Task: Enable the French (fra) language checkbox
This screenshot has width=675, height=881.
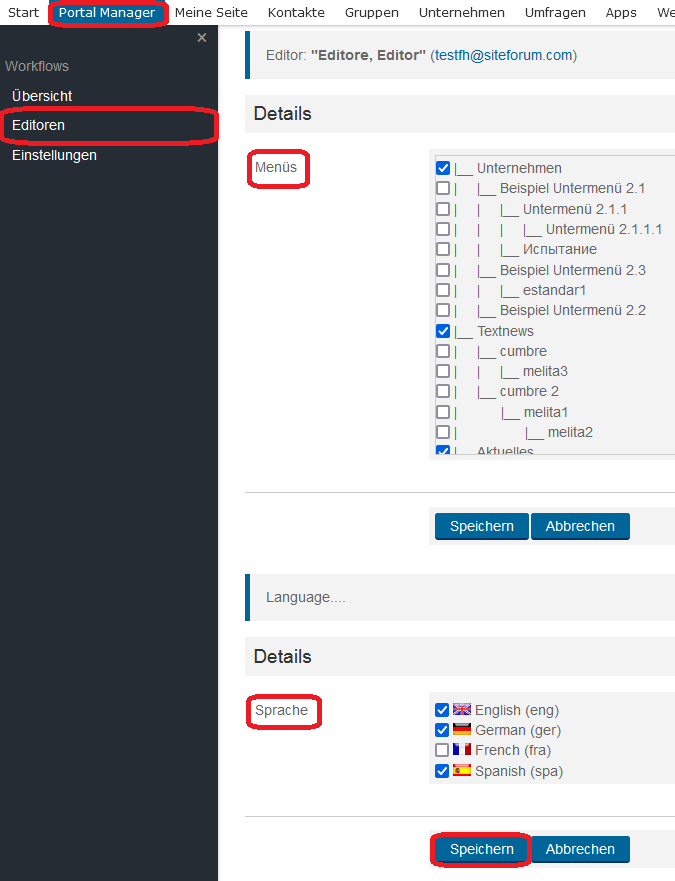Action: click(442, 750)
